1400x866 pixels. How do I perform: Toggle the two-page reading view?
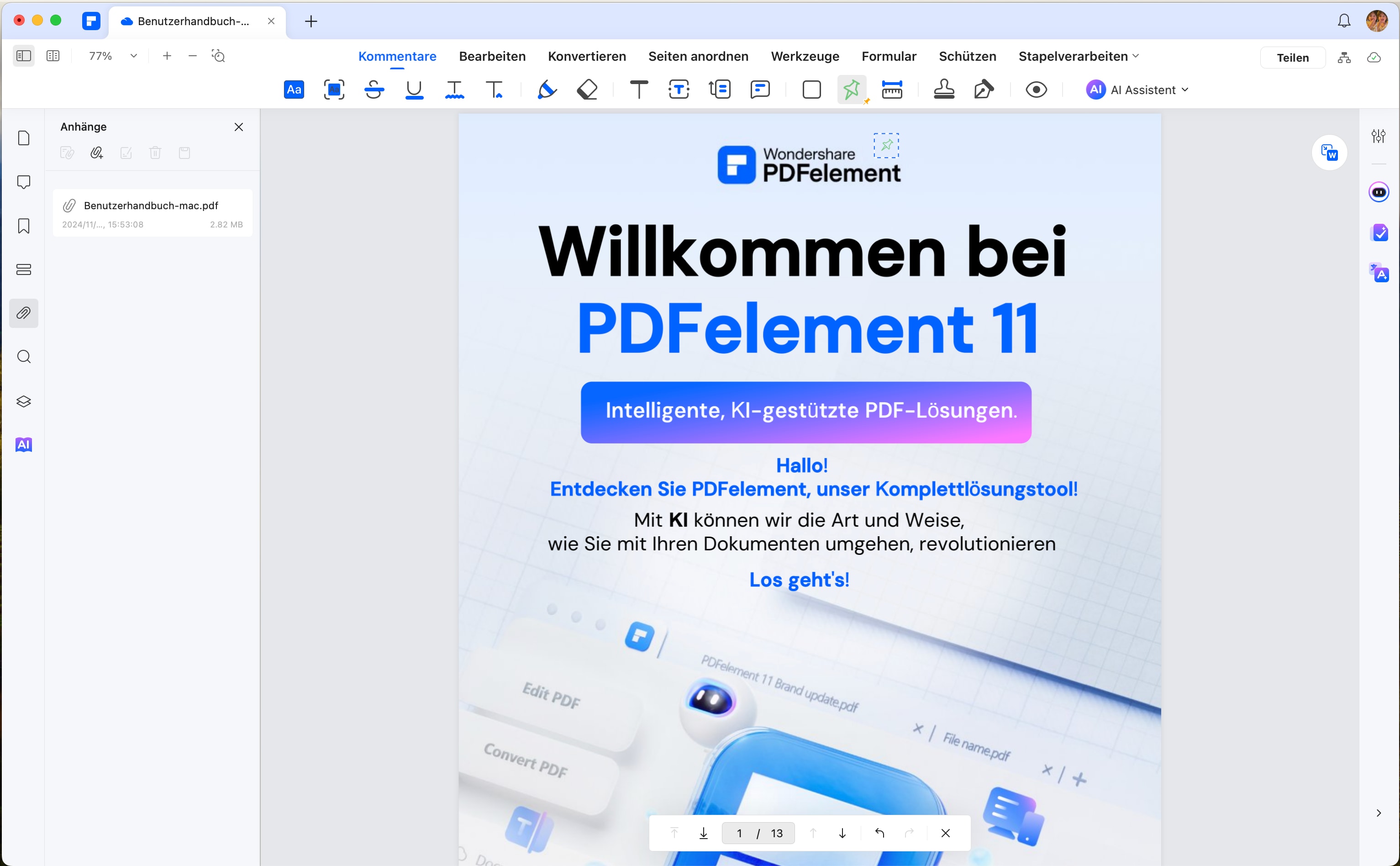click(x=53, y=56)
